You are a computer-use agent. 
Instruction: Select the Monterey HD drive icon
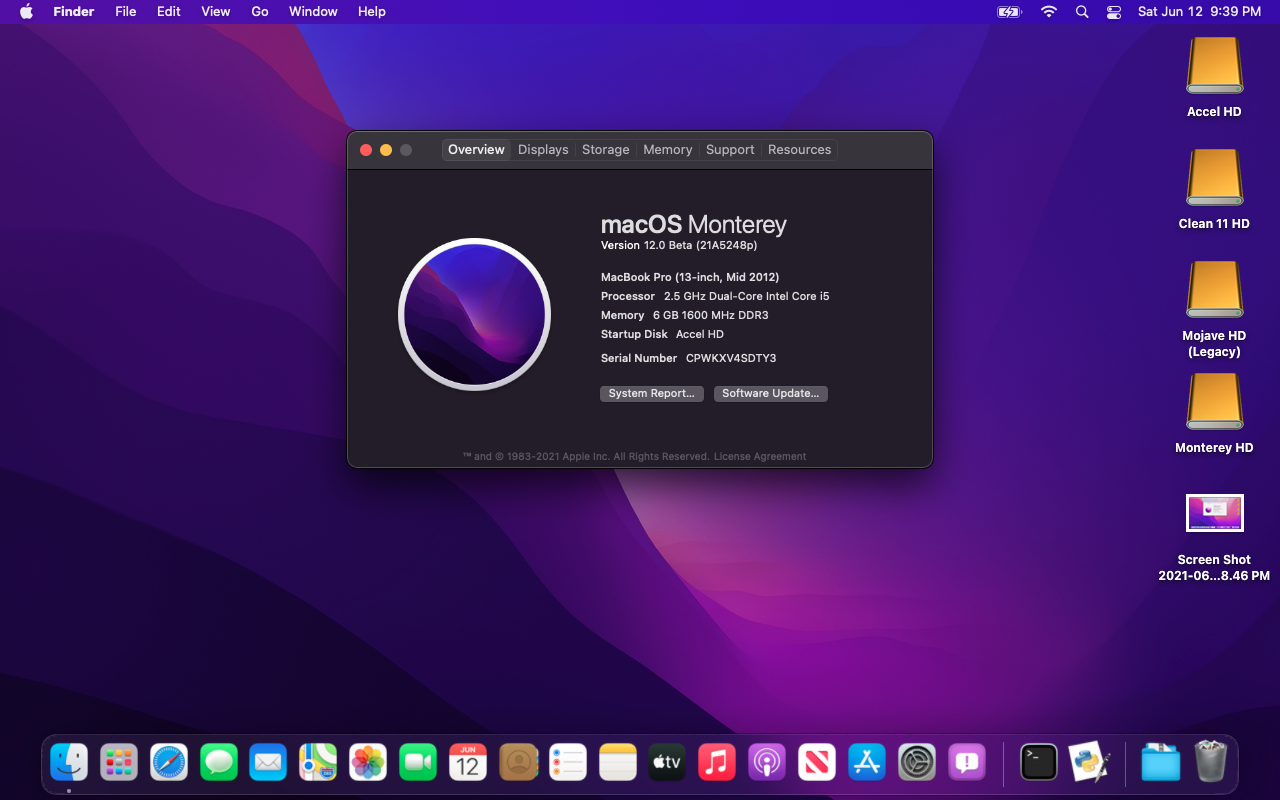[x=1214, y=402]
